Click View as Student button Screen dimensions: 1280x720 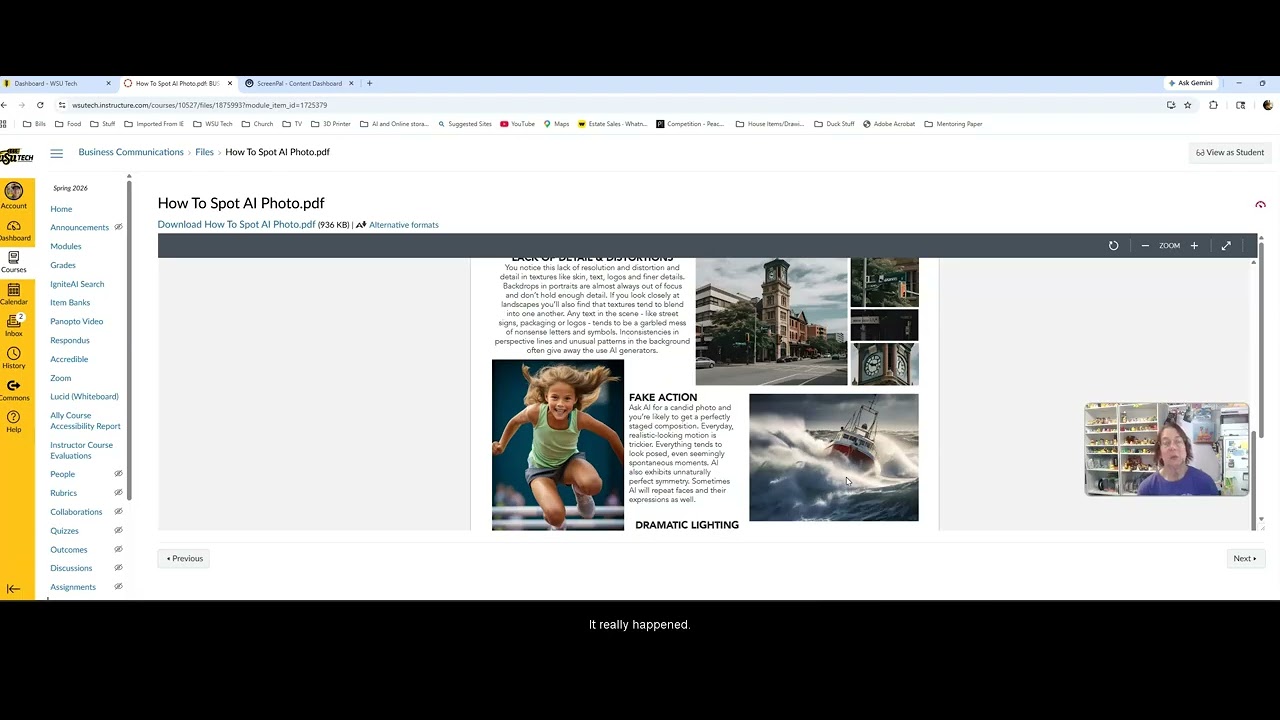pyautogui.click(x=1230, y=153)
